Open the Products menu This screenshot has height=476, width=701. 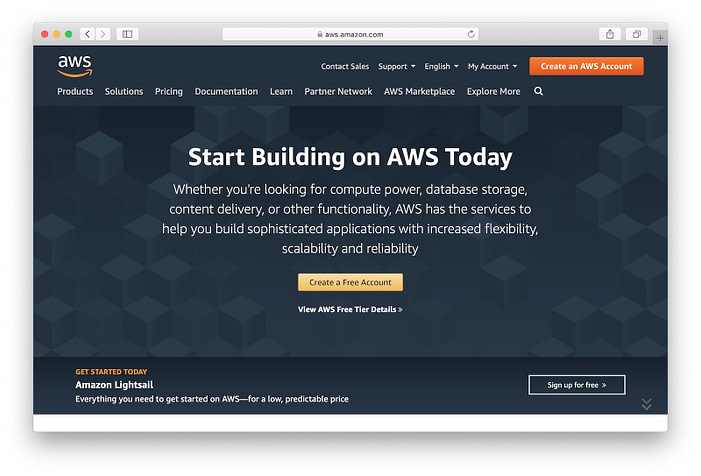tap(75, 91)
